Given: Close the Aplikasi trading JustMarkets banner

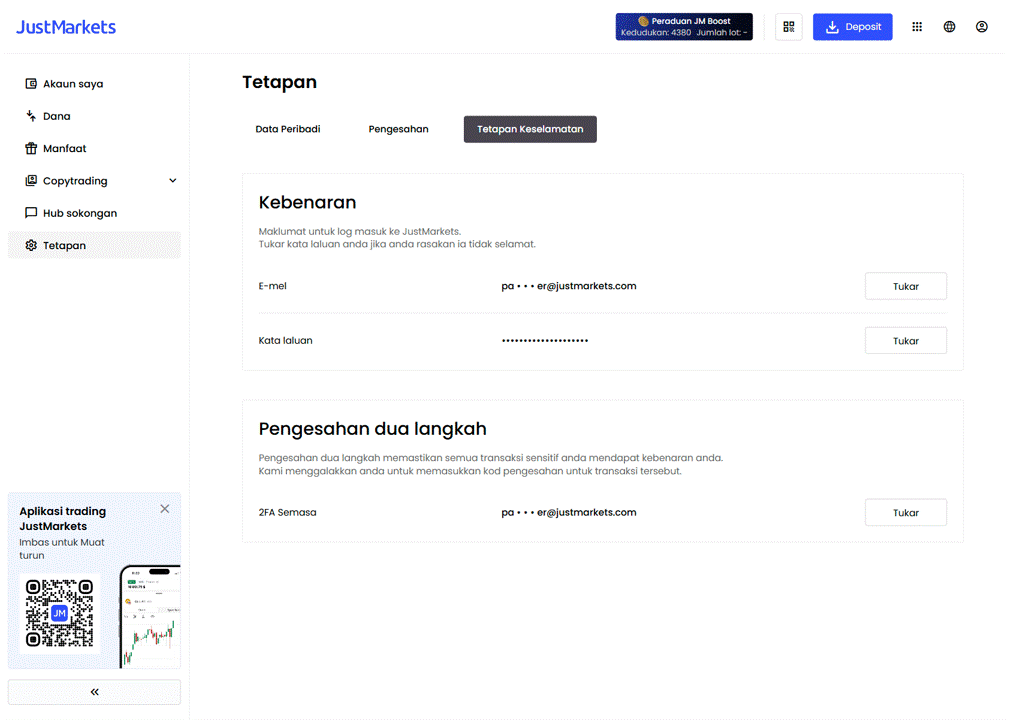Looking at the screenshot, I should pos(164,509).
